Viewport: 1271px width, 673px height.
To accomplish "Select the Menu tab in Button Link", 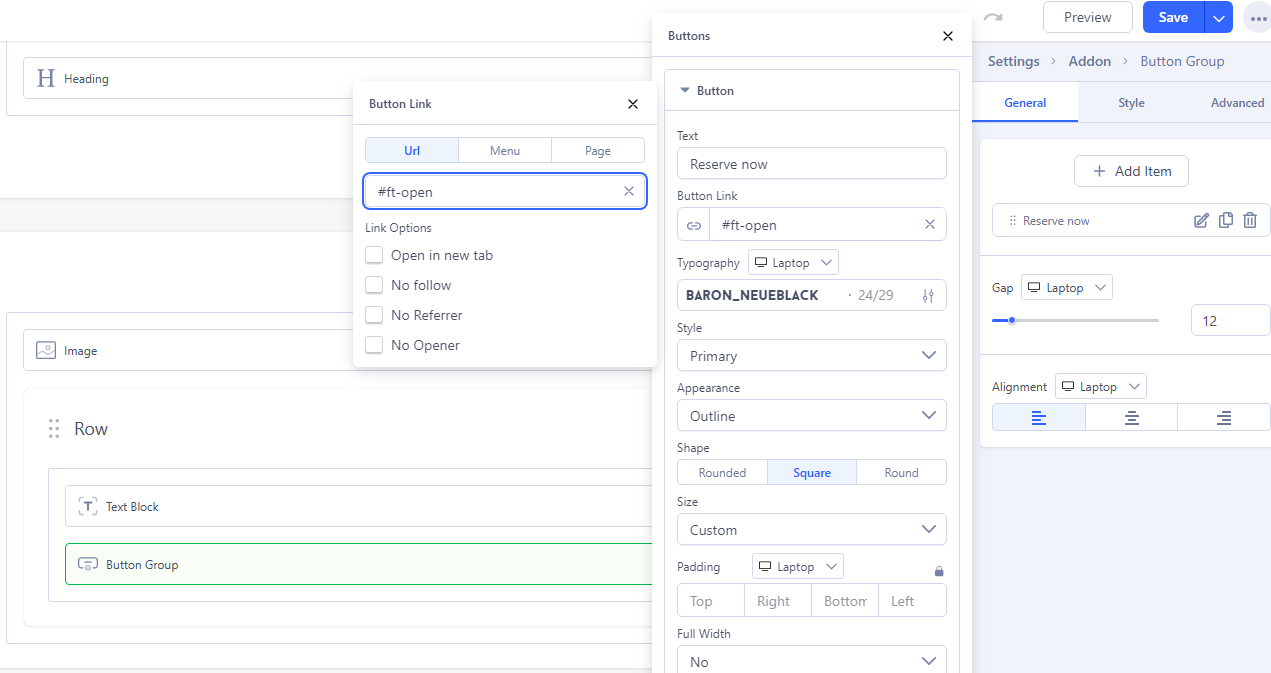I will 505,151.
